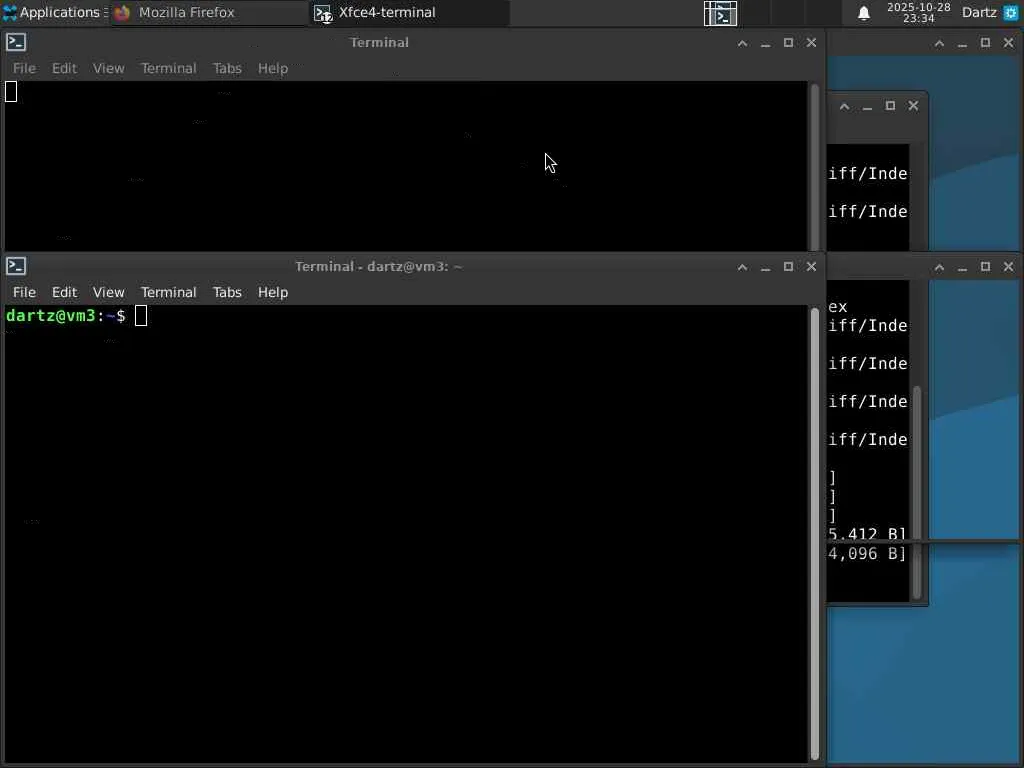Open the workspace switcher icon in the panel
1024x768 pixels.
(720, 13)
